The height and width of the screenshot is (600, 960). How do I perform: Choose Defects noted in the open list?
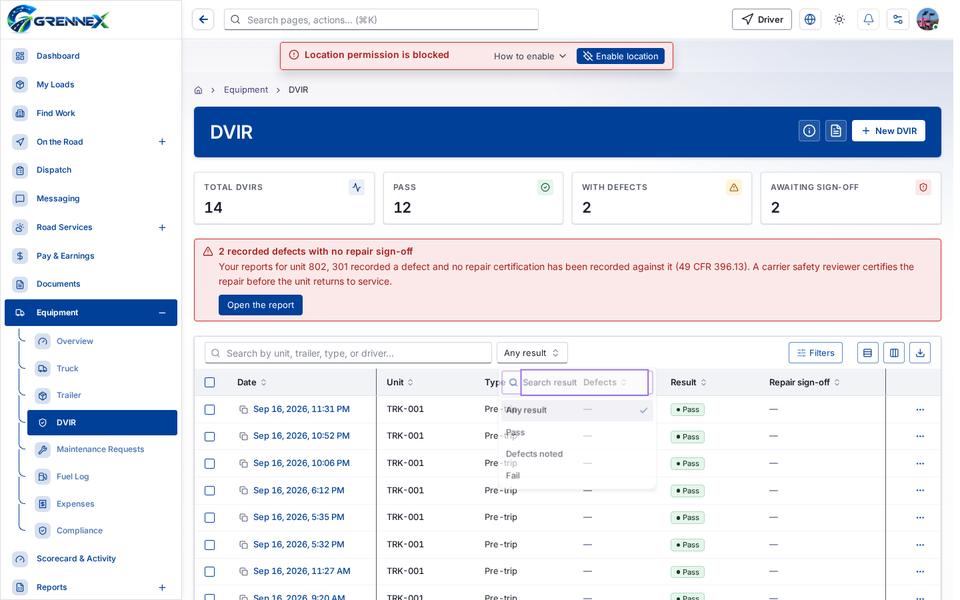(577, 454)
